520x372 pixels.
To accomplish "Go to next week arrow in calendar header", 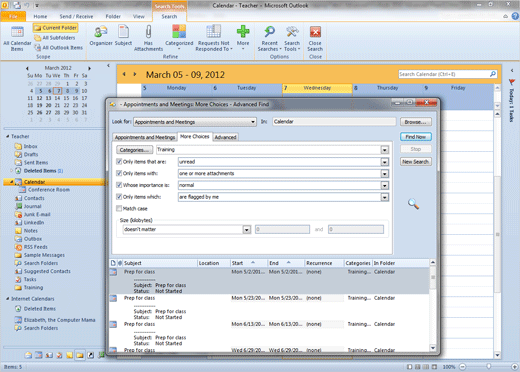I will (135, 74).
